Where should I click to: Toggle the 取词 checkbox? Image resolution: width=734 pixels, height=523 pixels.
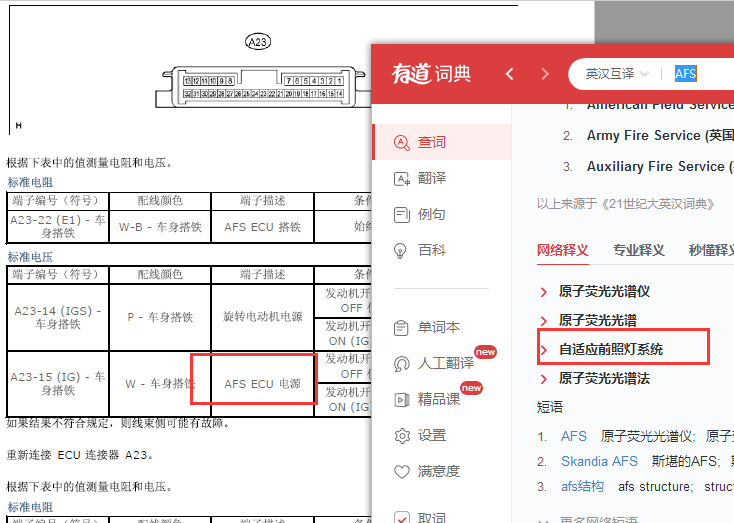(402, 517)
